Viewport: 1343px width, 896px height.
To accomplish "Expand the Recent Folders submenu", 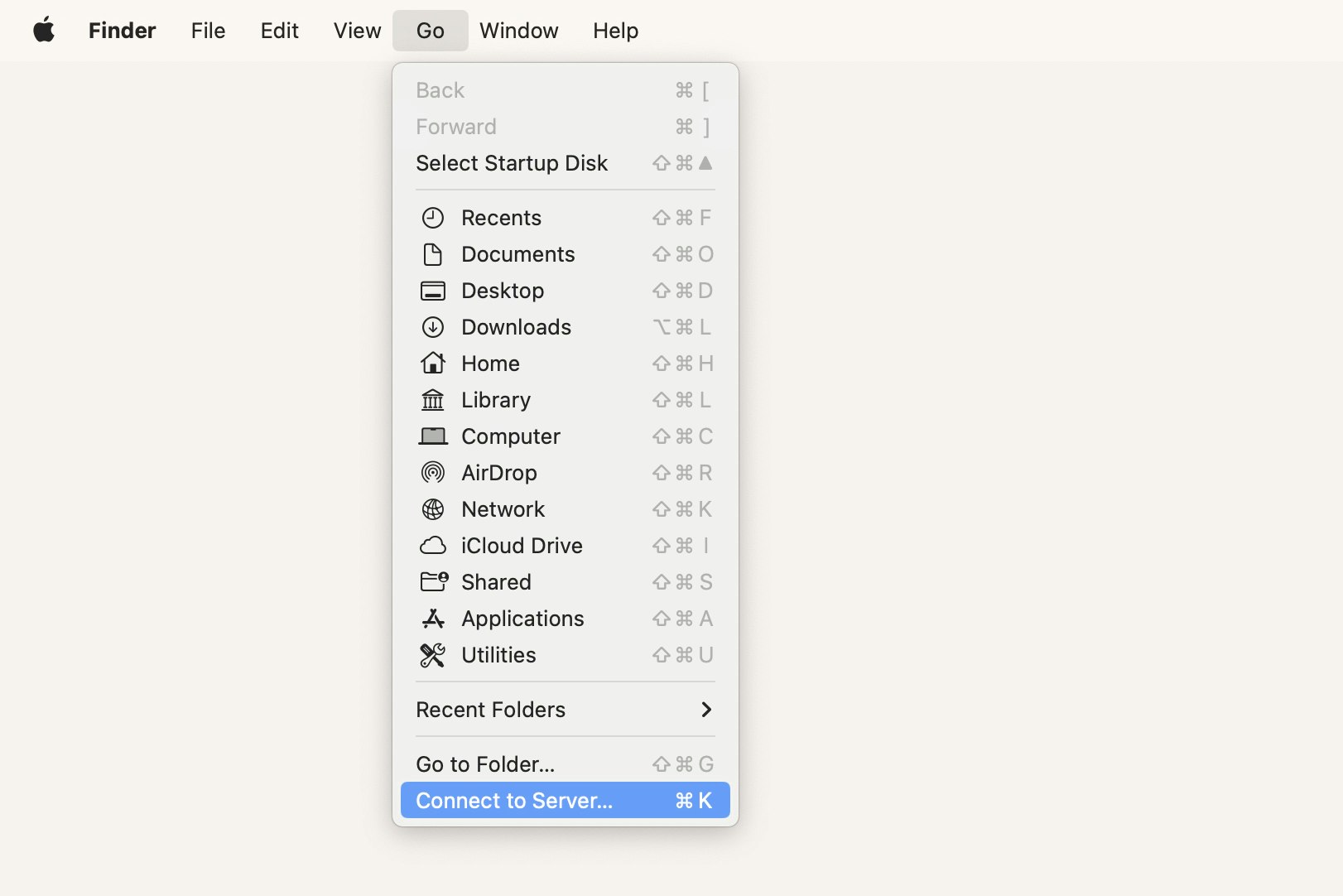I will click(566, 710).
